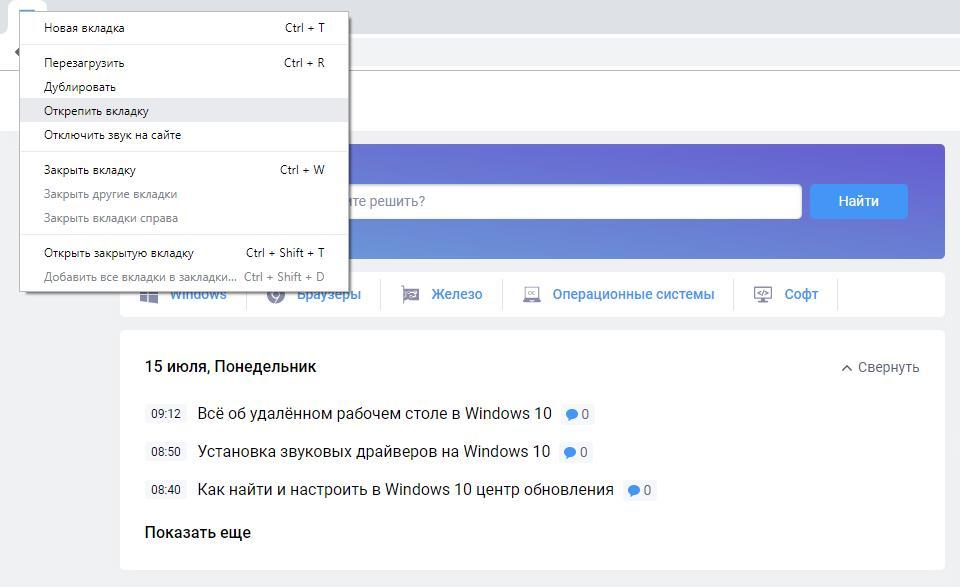This screenshot has width=960, height=587.
Task: Click the monitor icon for Операционные системы
Action: click(531, 294)
